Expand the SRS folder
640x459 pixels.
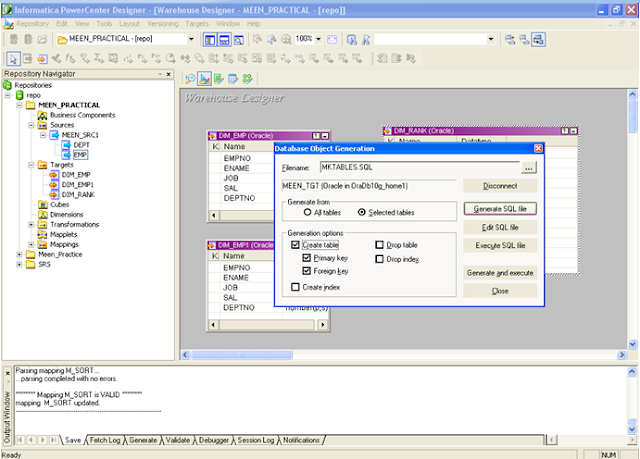click(x=19, y=264)
